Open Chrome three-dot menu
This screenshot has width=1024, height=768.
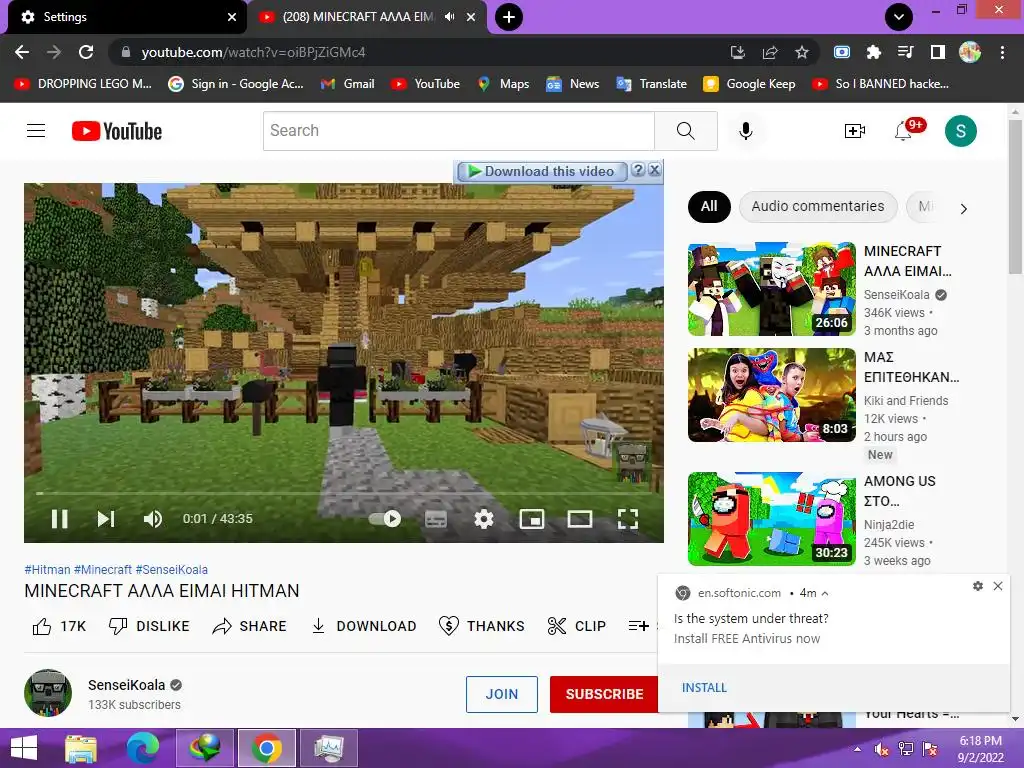[x=1002, y=52]
